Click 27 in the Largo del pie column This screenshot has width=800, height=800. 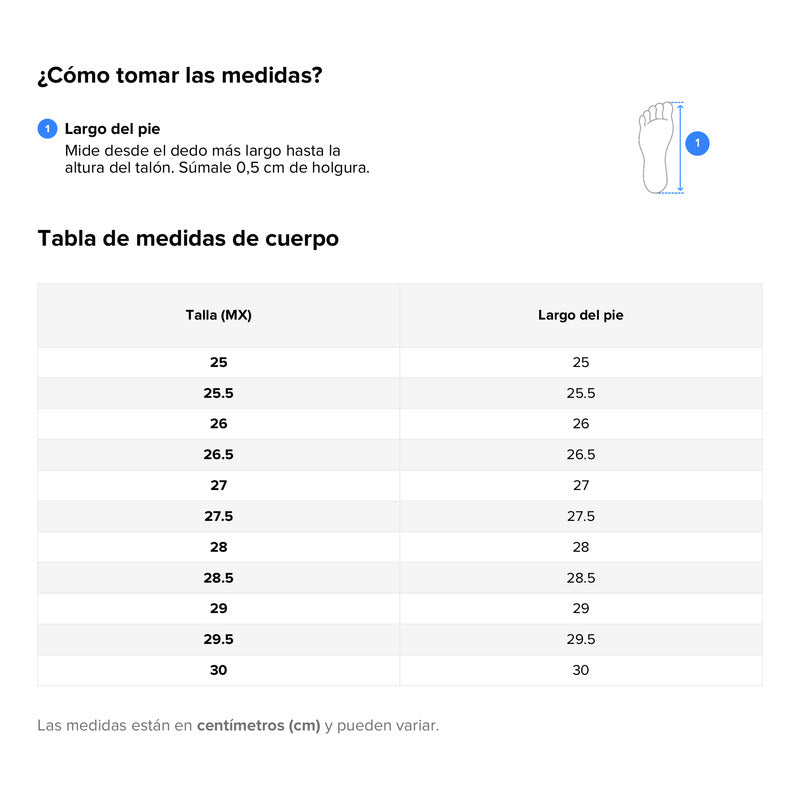click(x=580, y=485)
